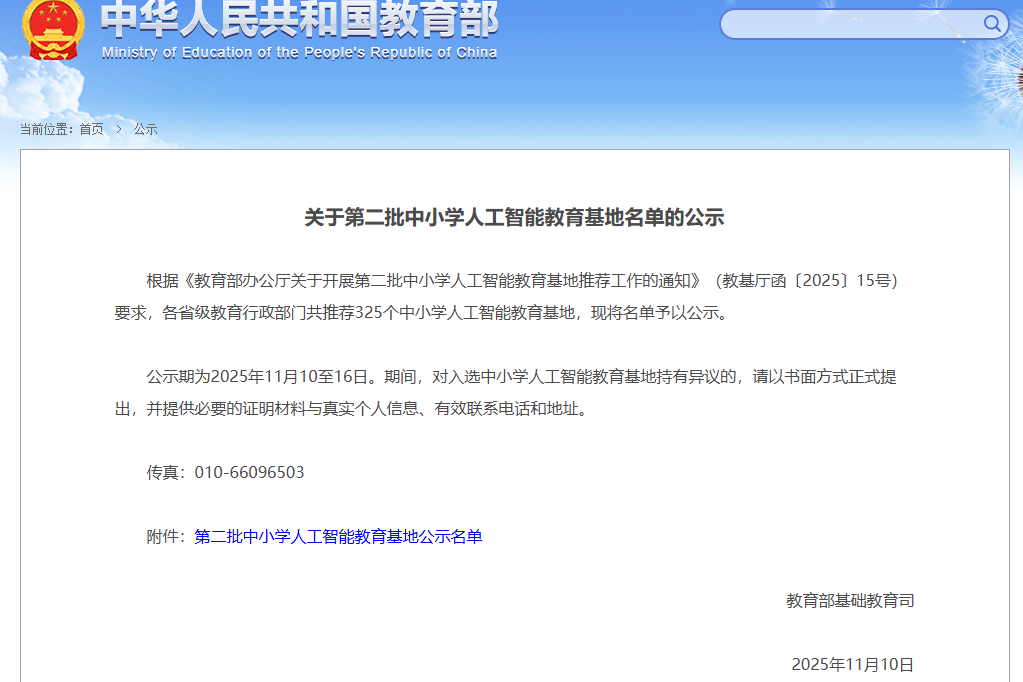Focus the site search input box
This screenshot has height=682, width=1023.
pyautogui.click(x=850, y=24)
